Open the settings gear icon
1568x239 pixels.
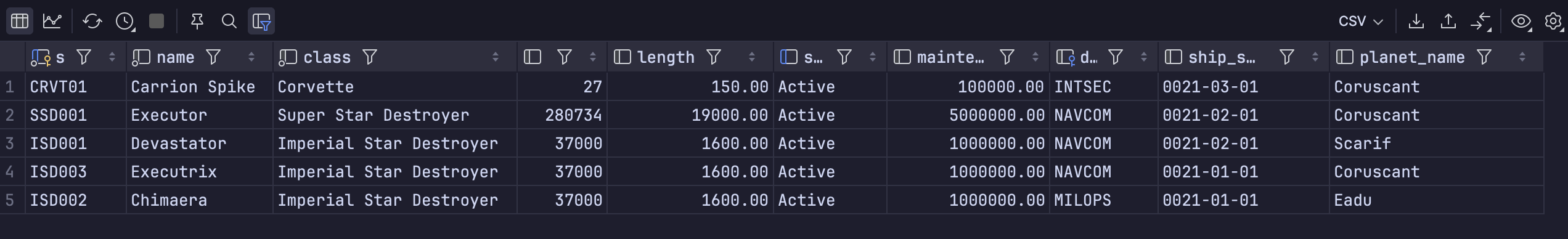tap(1554, 22)
